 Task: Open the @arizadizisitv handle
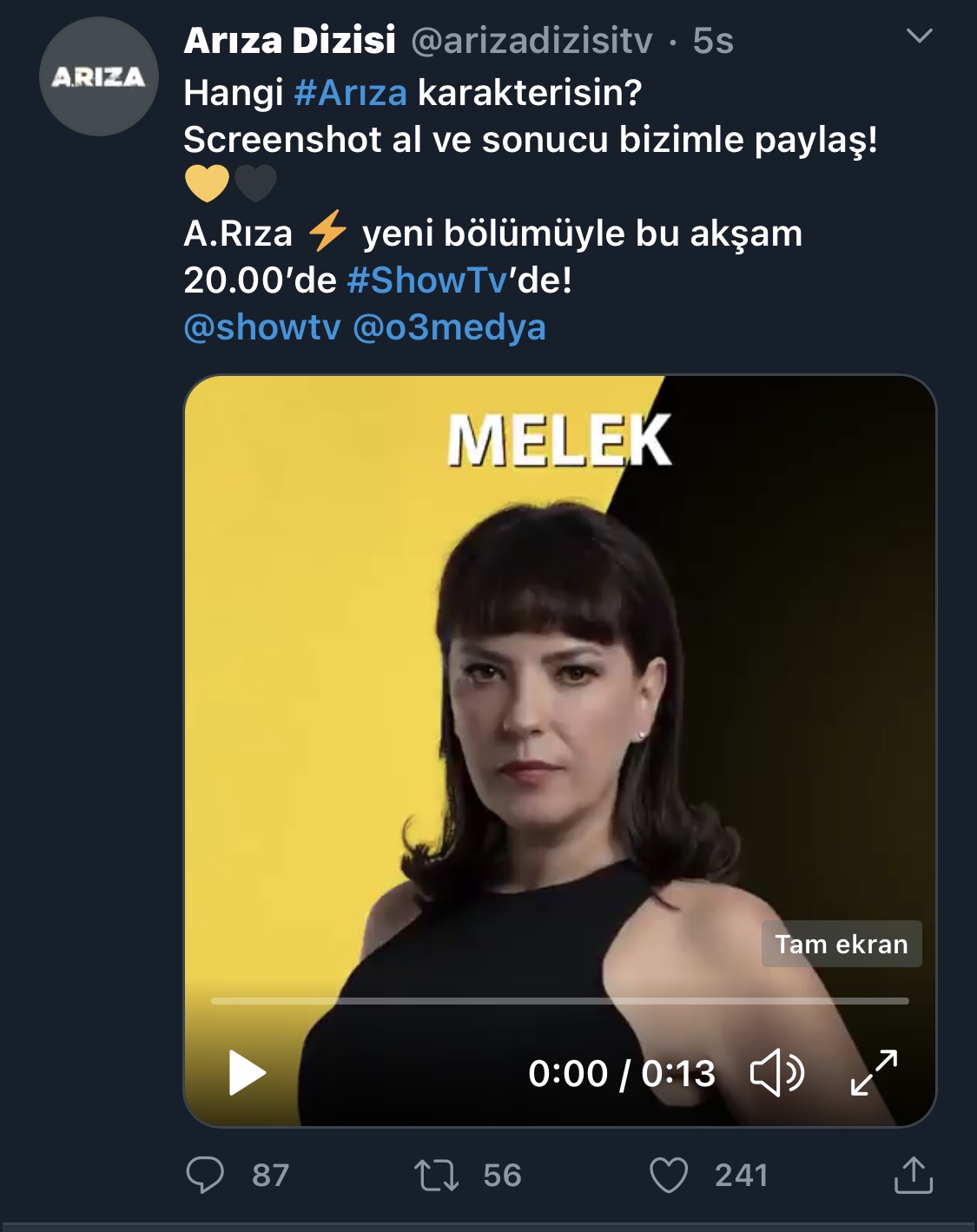tap(531, 41)
